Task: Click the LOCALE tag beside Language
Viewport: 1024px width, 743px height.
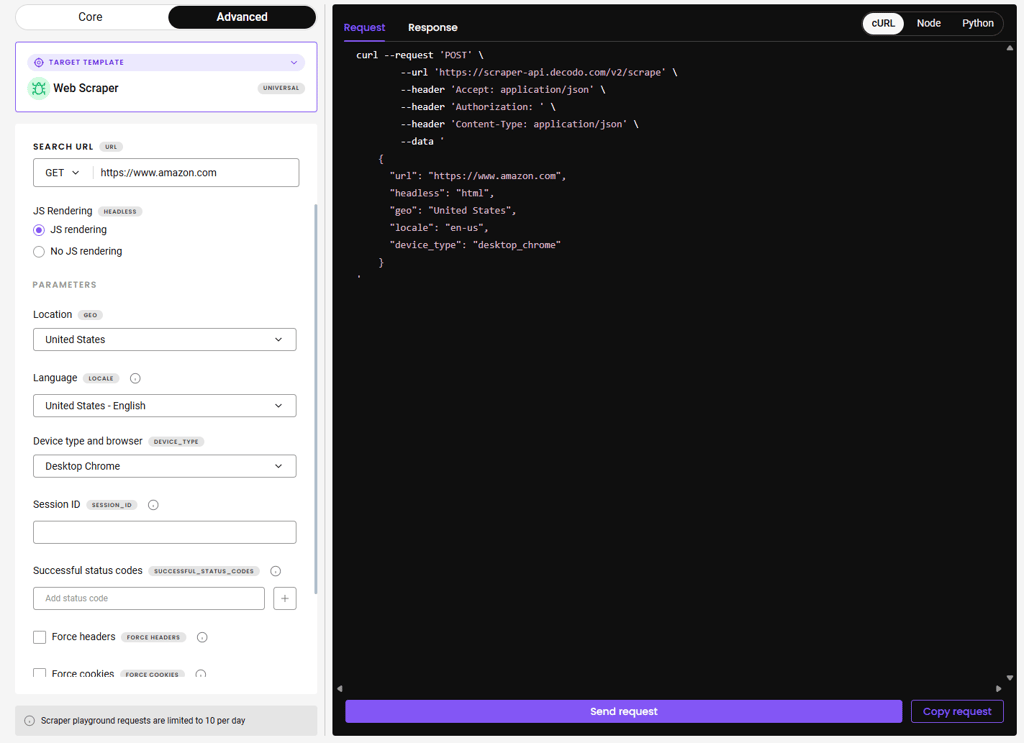Action: [101, 378]
